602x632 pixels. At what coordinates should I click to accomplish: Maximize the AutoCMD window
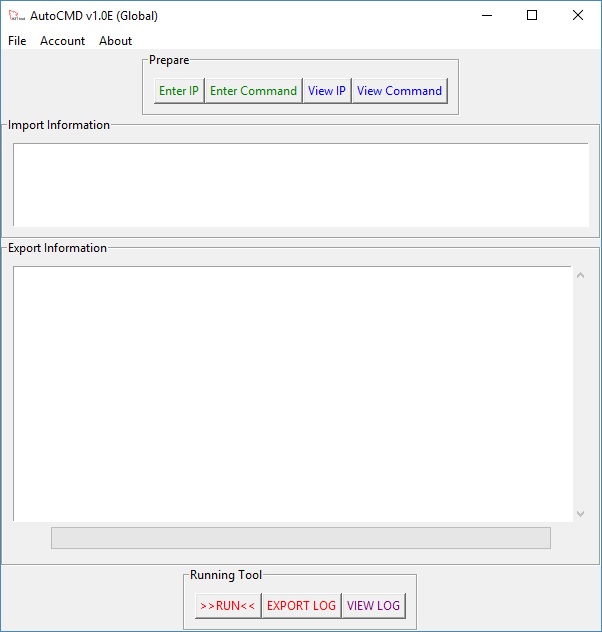(x=532, y=15)
